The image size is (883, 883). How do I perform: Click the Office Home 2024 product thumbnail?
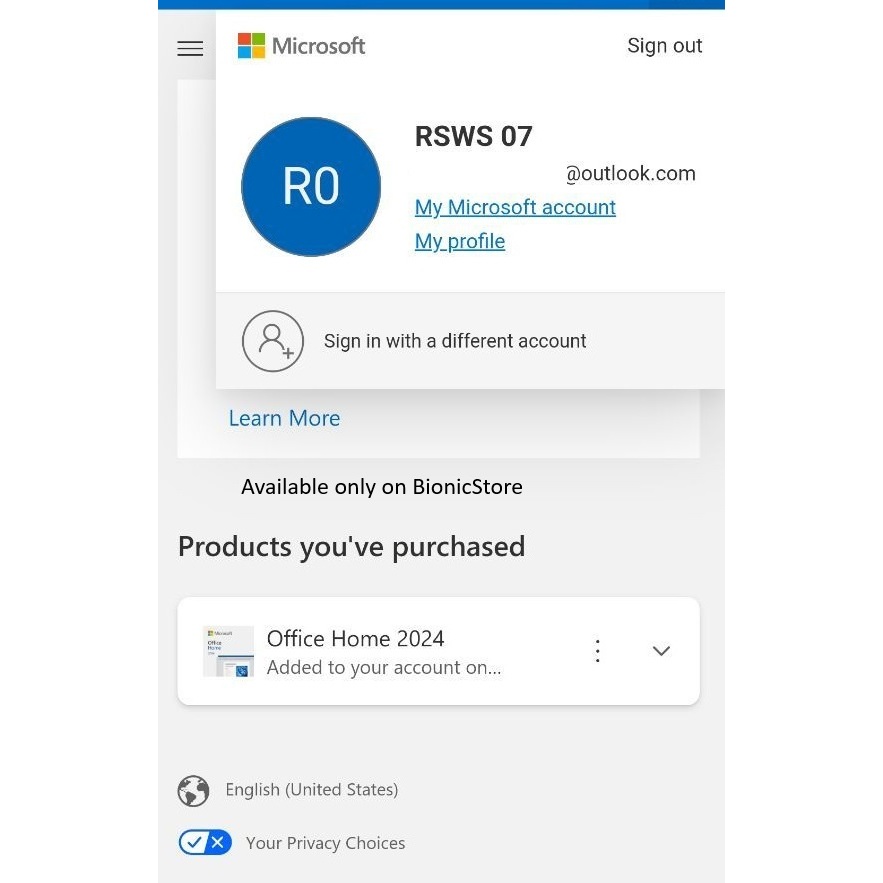pyautogui.click(x=228, y=651)
